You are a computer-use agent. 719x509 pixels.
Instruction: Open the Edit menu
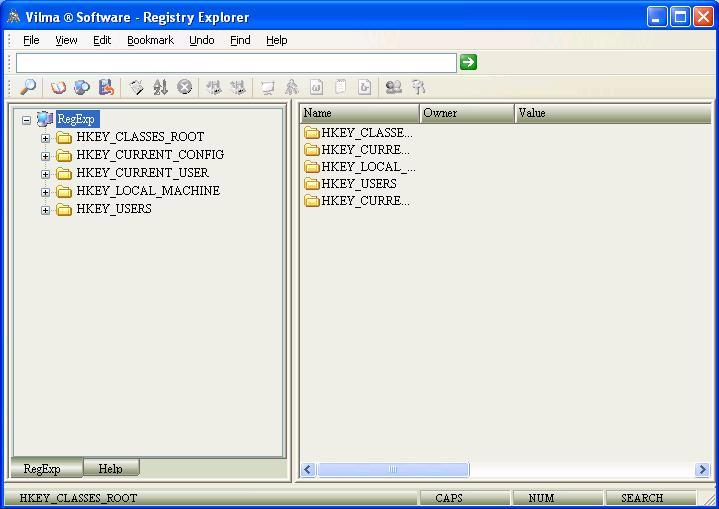[102, 40]
